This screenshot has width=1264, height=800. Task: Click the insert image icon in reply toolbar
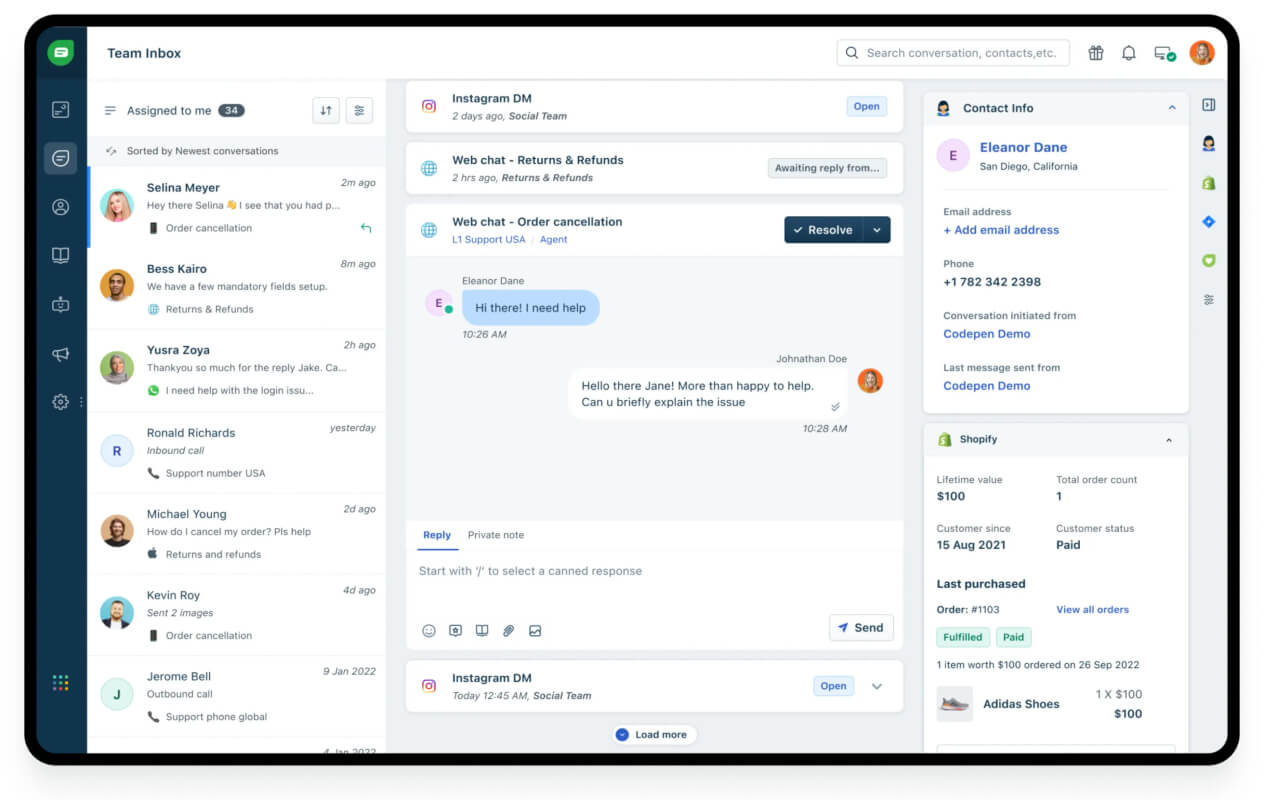point(535,631)
